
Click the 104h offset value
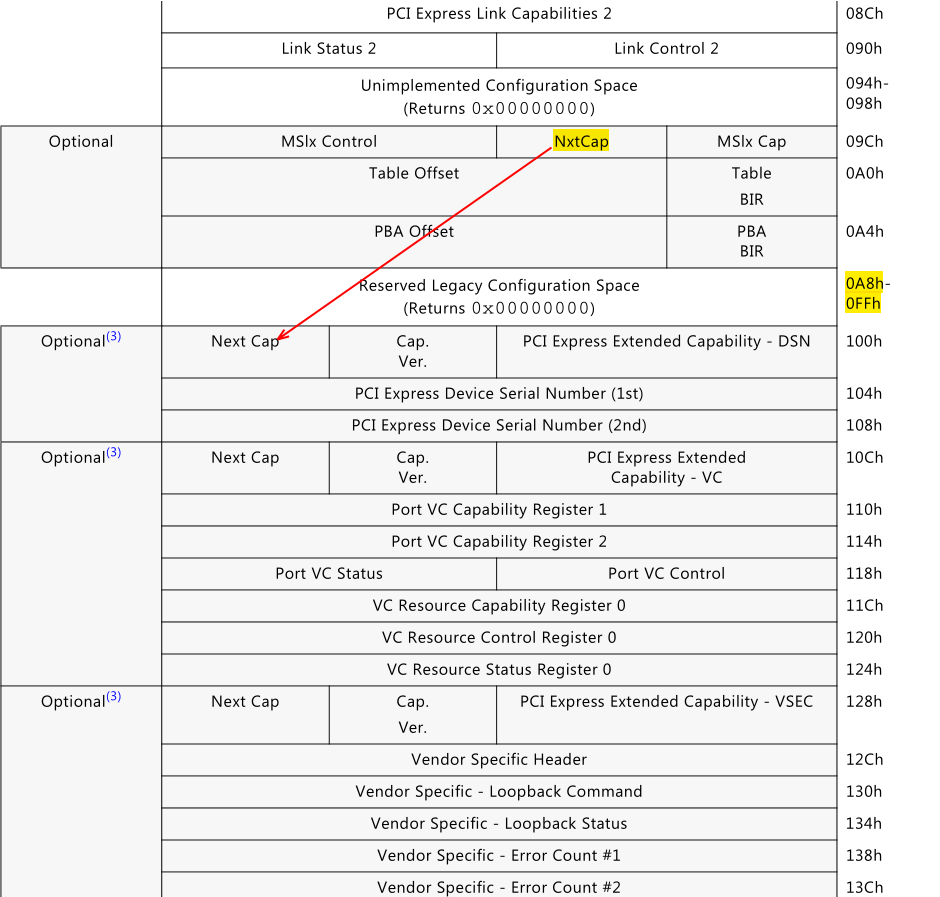pyautogui.click(x=864, y=394)
